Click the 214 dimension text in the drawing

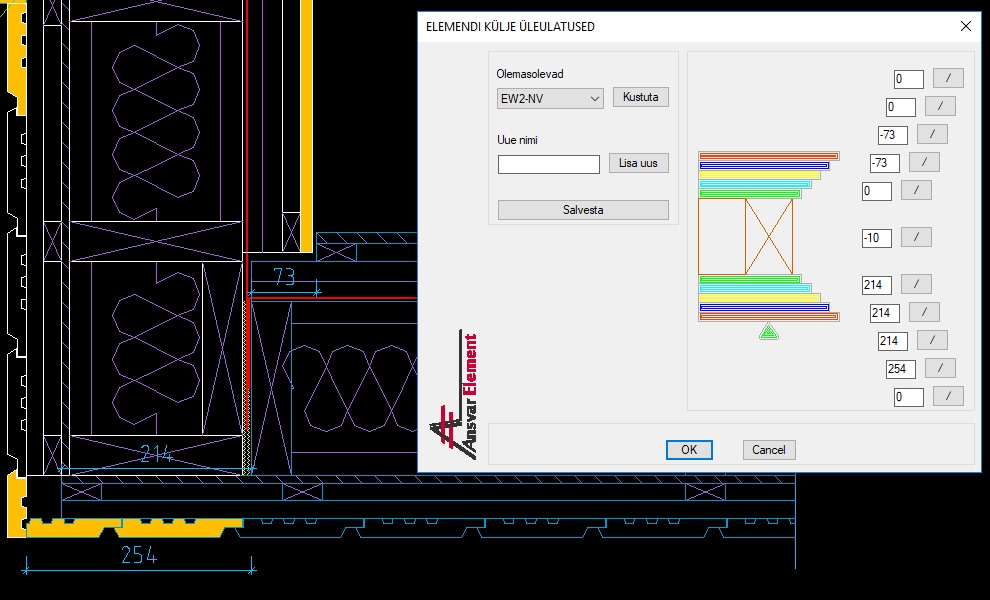pyautogui.click(x=157, y=453)
